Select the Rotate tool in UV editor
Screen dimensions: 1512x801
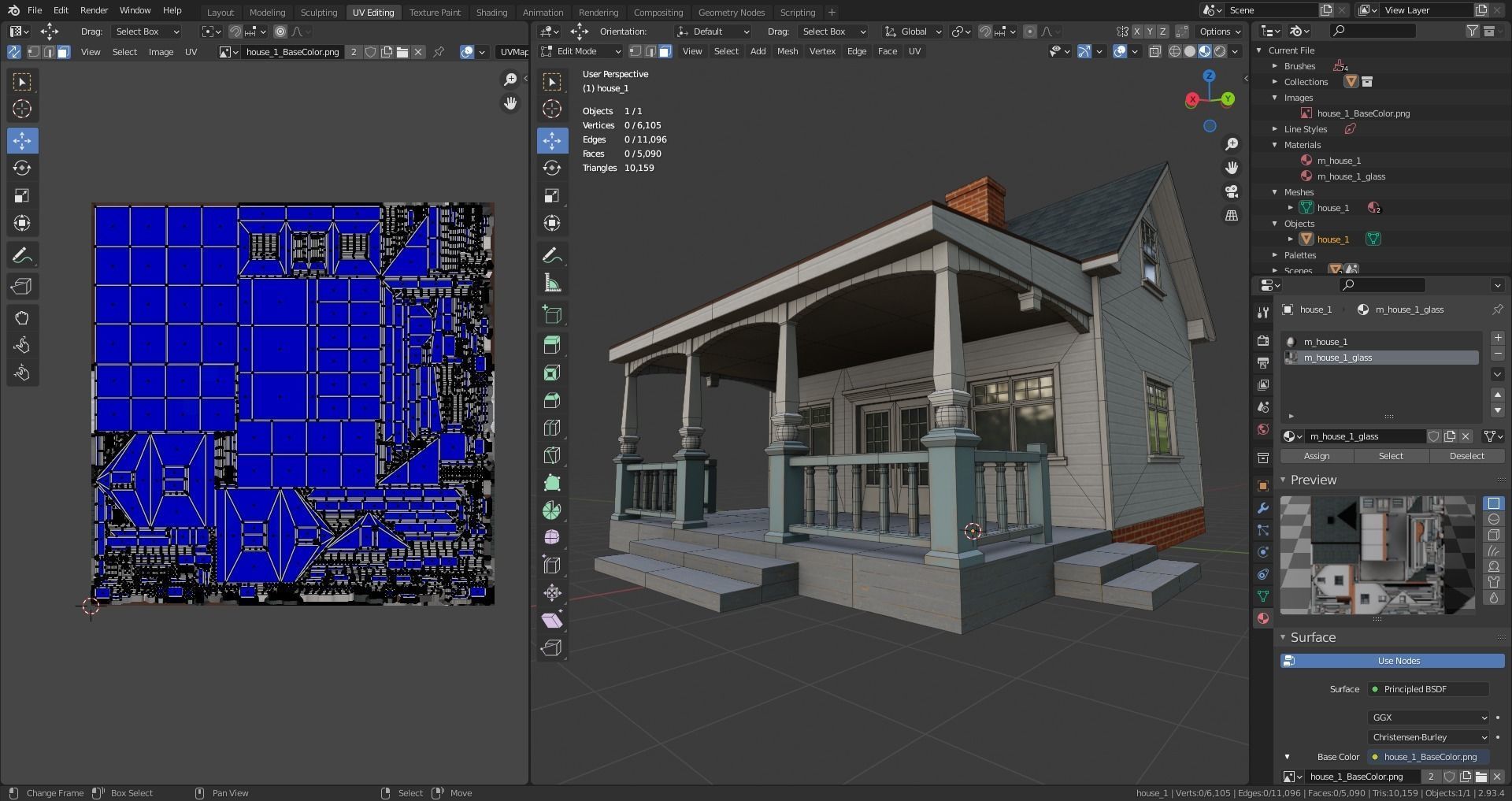22,168
